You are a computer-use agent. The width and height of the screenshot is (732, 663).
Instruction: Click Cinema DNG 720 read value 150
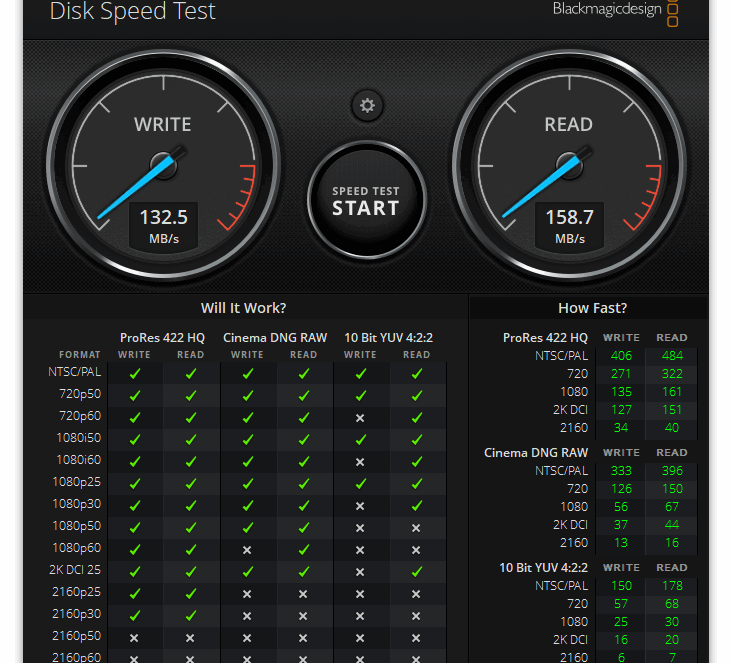(x=672, y=489)
